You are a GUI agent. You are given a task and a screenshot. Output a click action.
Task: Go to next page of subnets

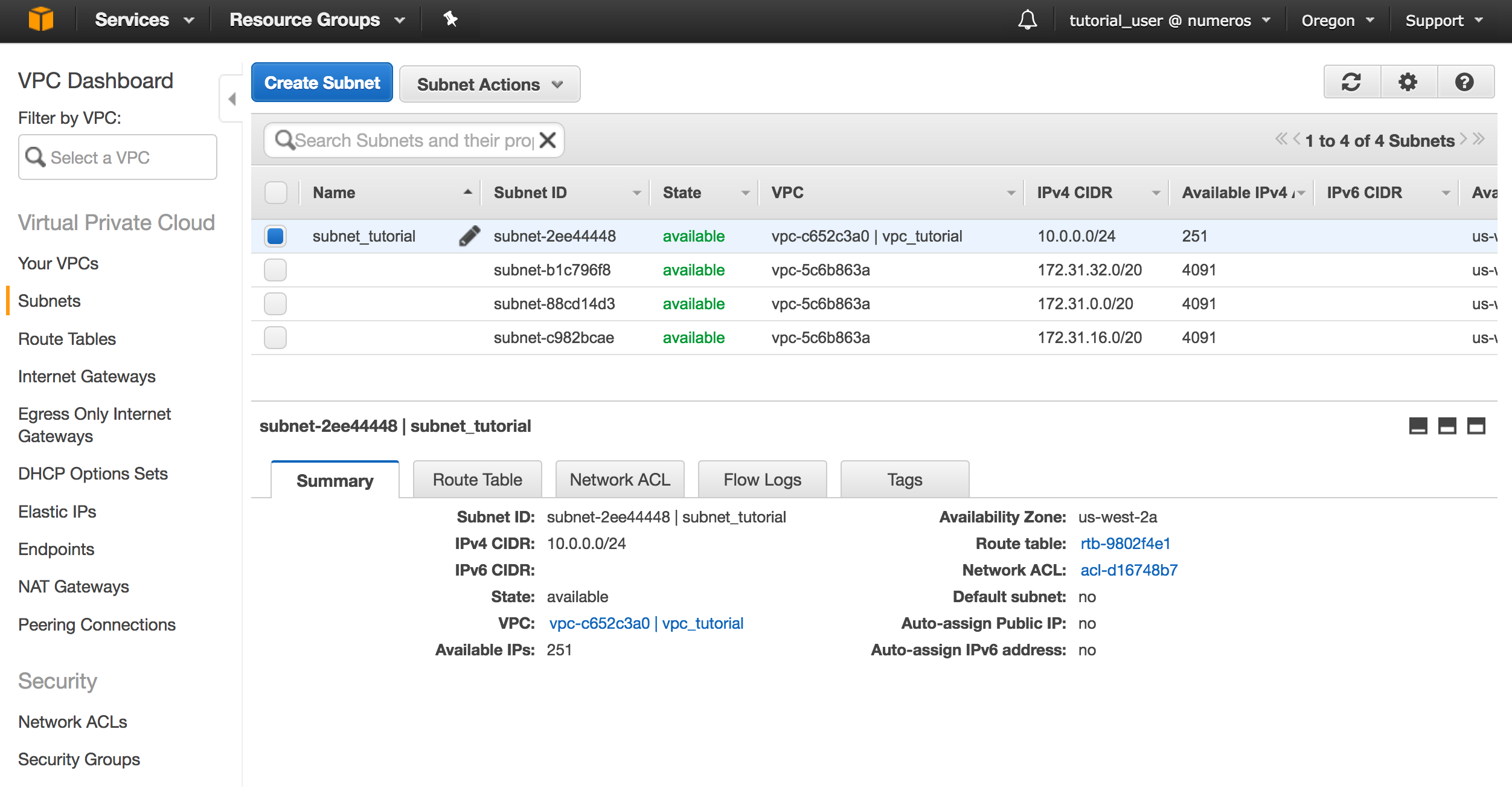pyautogui.click(x=1463, y=139)
